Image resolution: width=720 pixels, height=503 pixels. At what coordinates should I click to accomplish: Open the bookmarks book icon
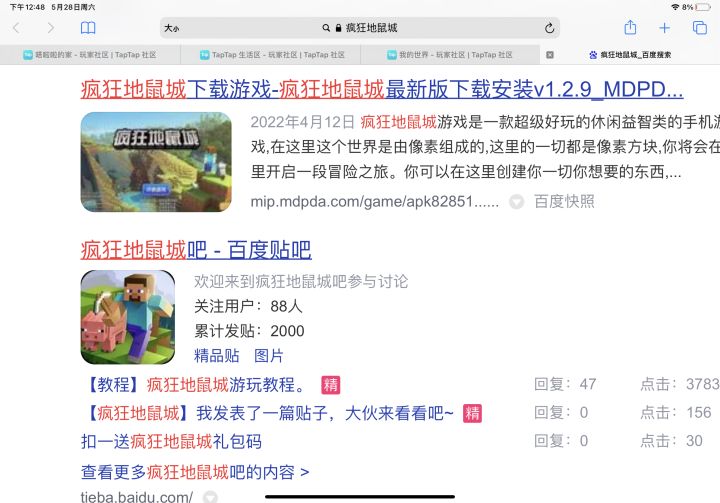88,28
